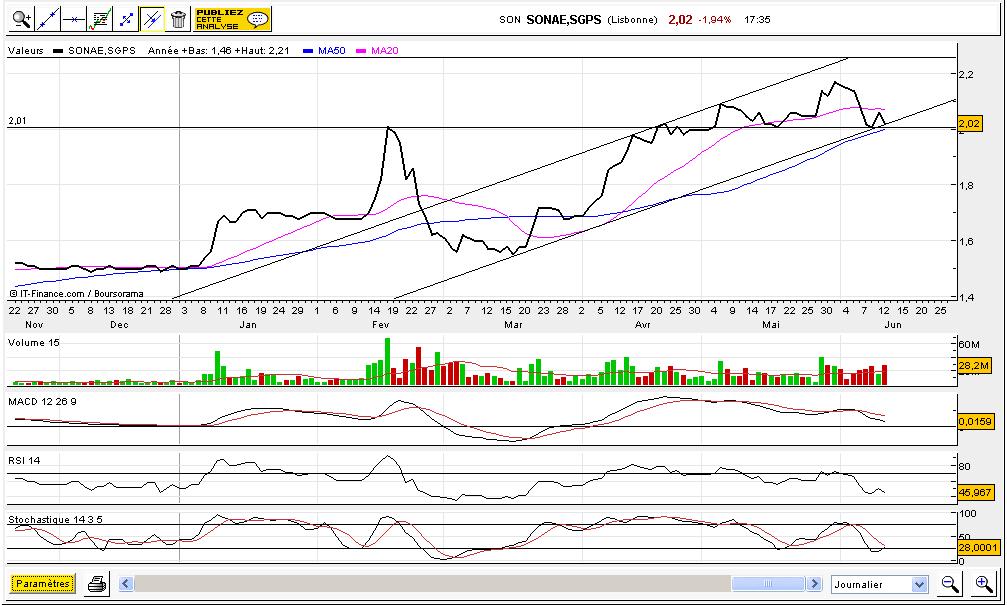Click the Stochastique 14 3 5 label

(x=55, y=519)
